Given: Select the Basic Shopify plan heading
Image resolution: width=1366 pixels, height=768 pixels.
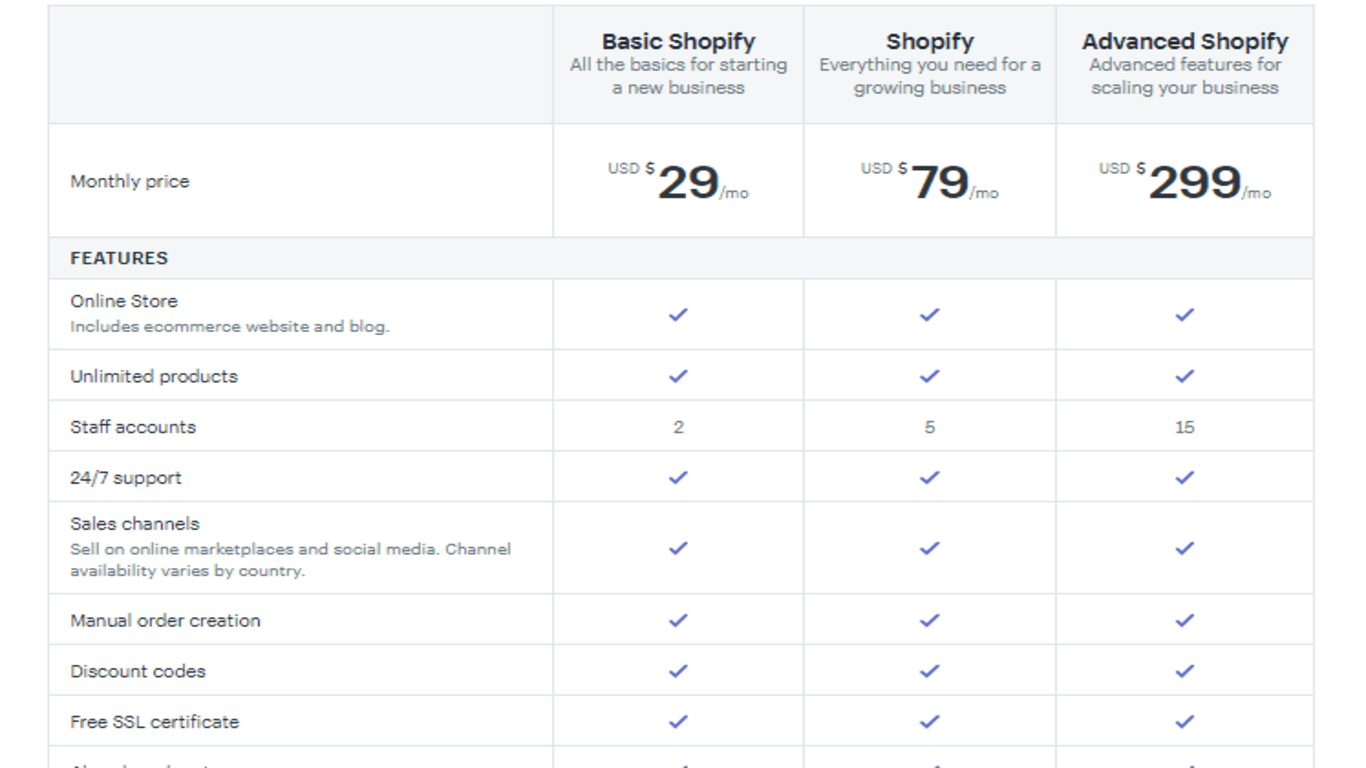Looking at the screenshot, I should point(678,42).
